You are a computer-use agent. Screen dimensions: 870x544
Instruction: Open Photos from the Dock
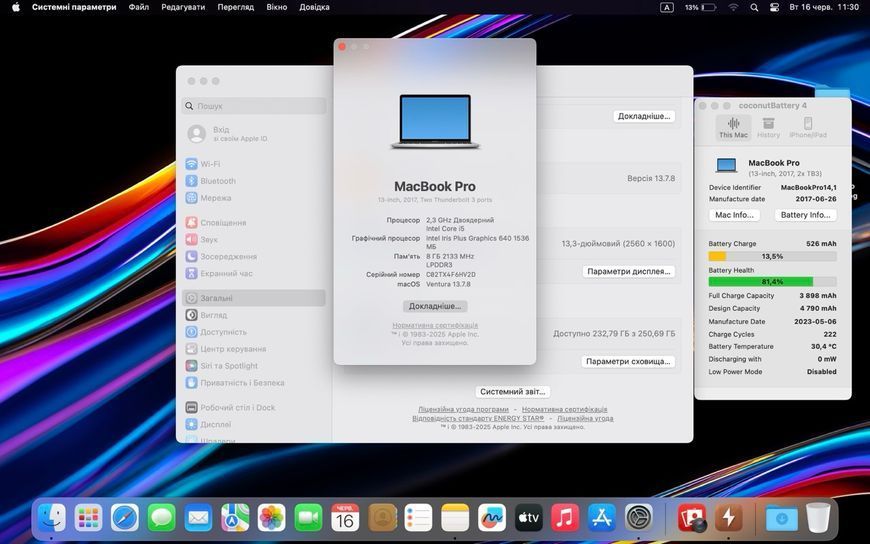click(271, 518)
